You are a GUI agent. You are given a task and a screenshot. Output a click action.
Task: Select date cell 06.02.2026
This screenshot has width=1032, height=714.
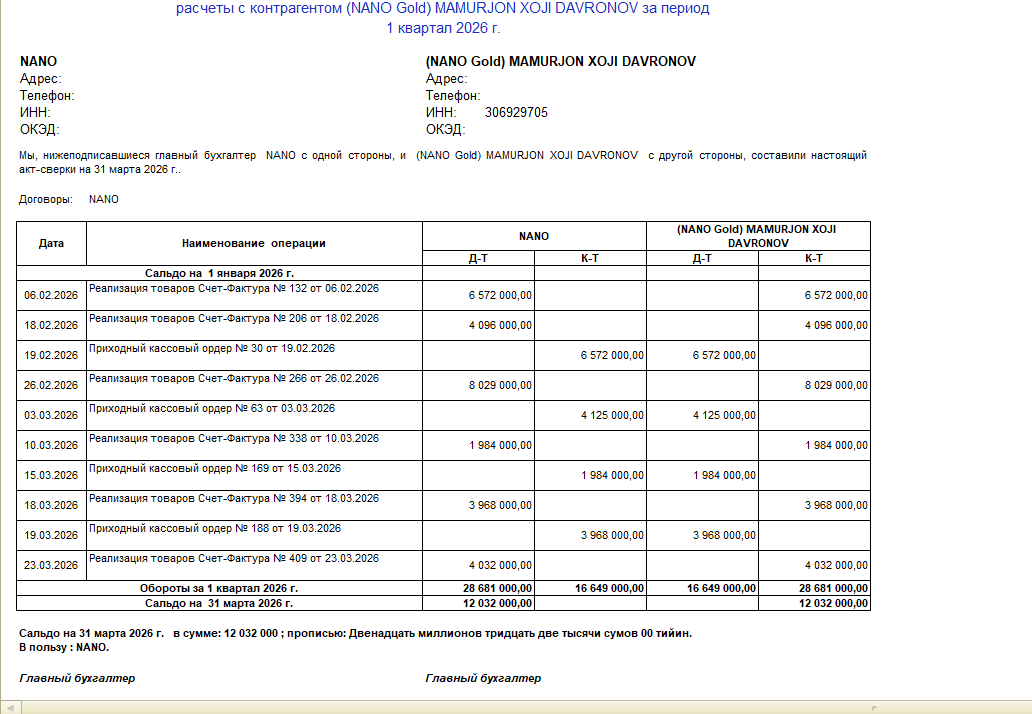pyautogui.click(x=51, y=295)
